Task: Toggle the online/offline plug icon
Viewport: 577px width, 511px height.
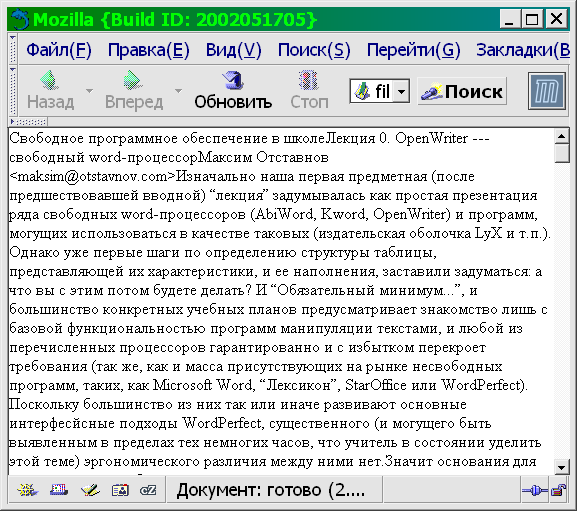Action: [534, 490]
